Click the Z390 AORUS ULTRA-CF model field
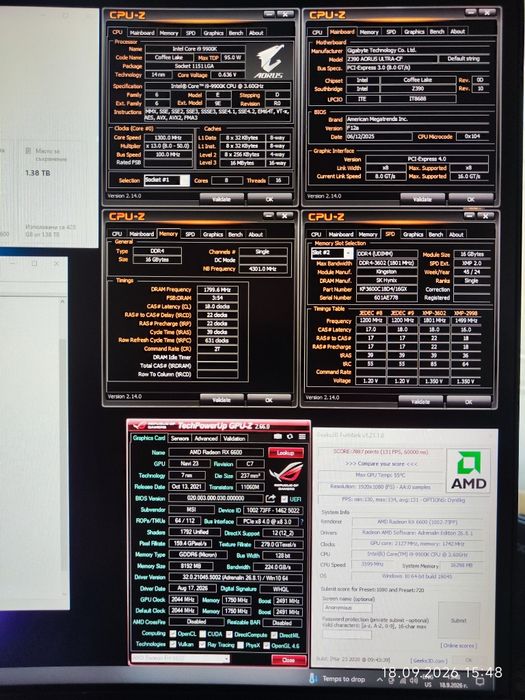This screenshot has height=700, width=525. pyautogui.click(x=392, y=59)
